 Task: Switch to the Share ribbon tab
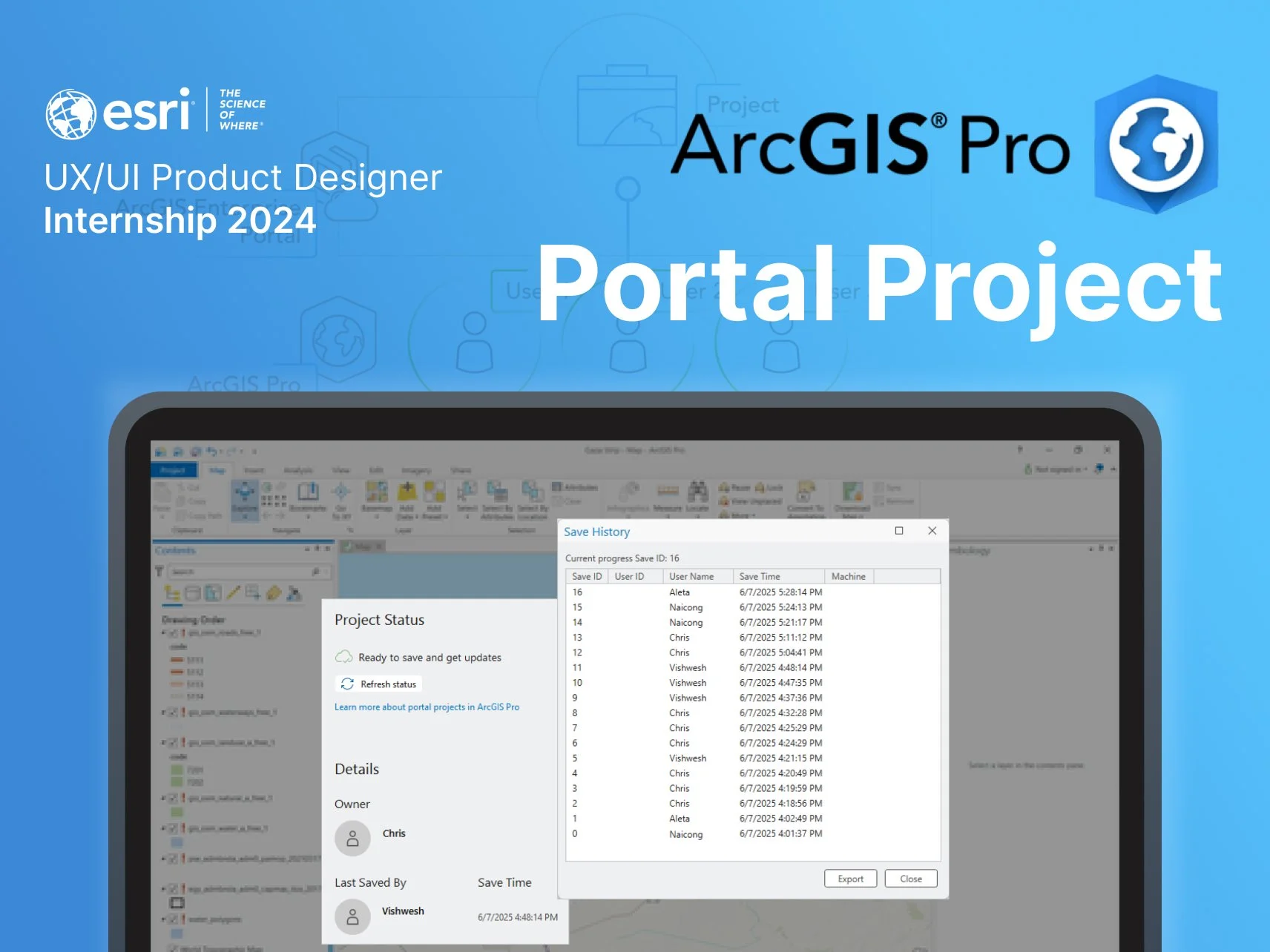pos(461,470)
